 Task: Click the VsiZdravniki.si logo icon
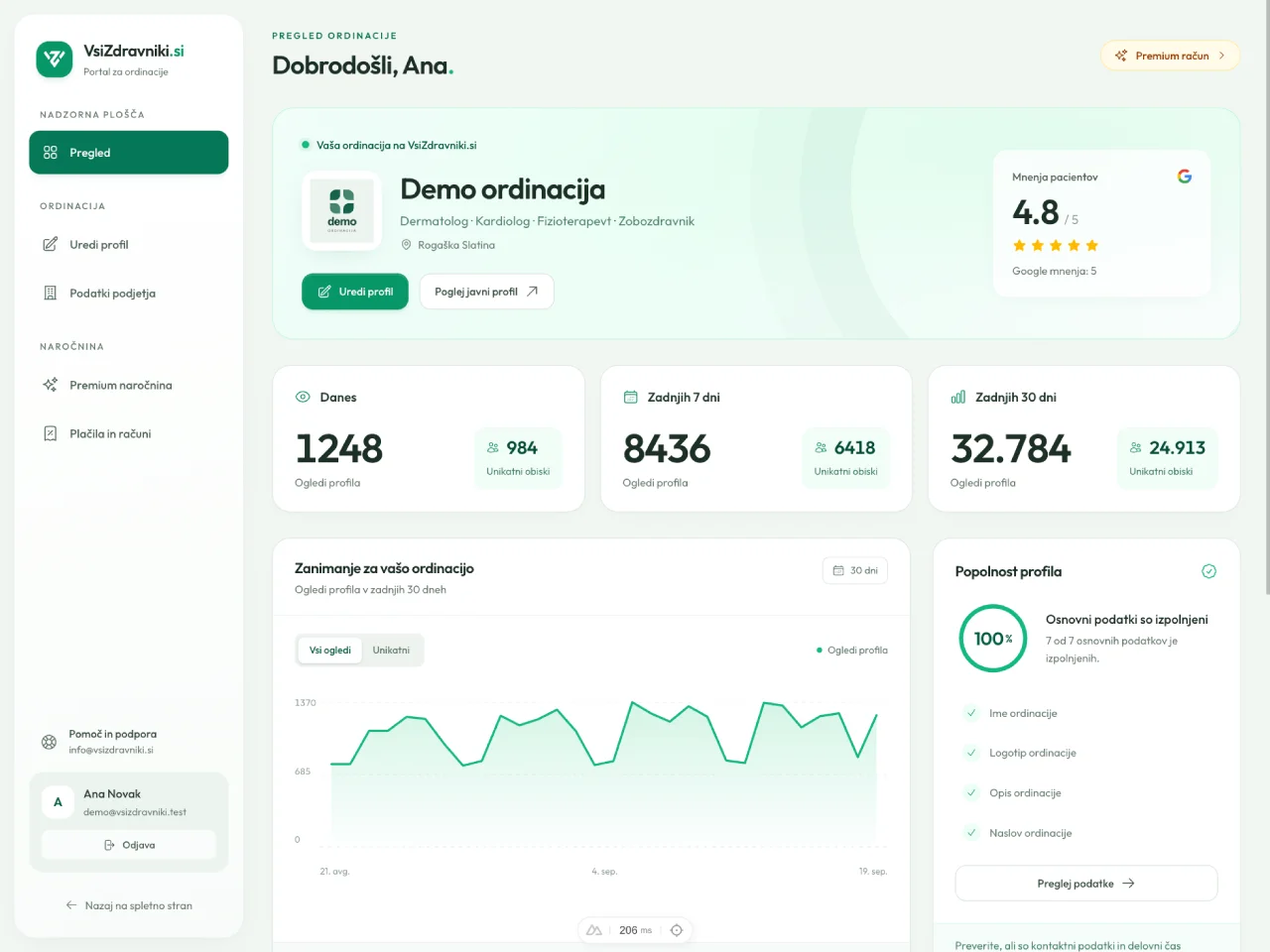[x=55, y=59]
